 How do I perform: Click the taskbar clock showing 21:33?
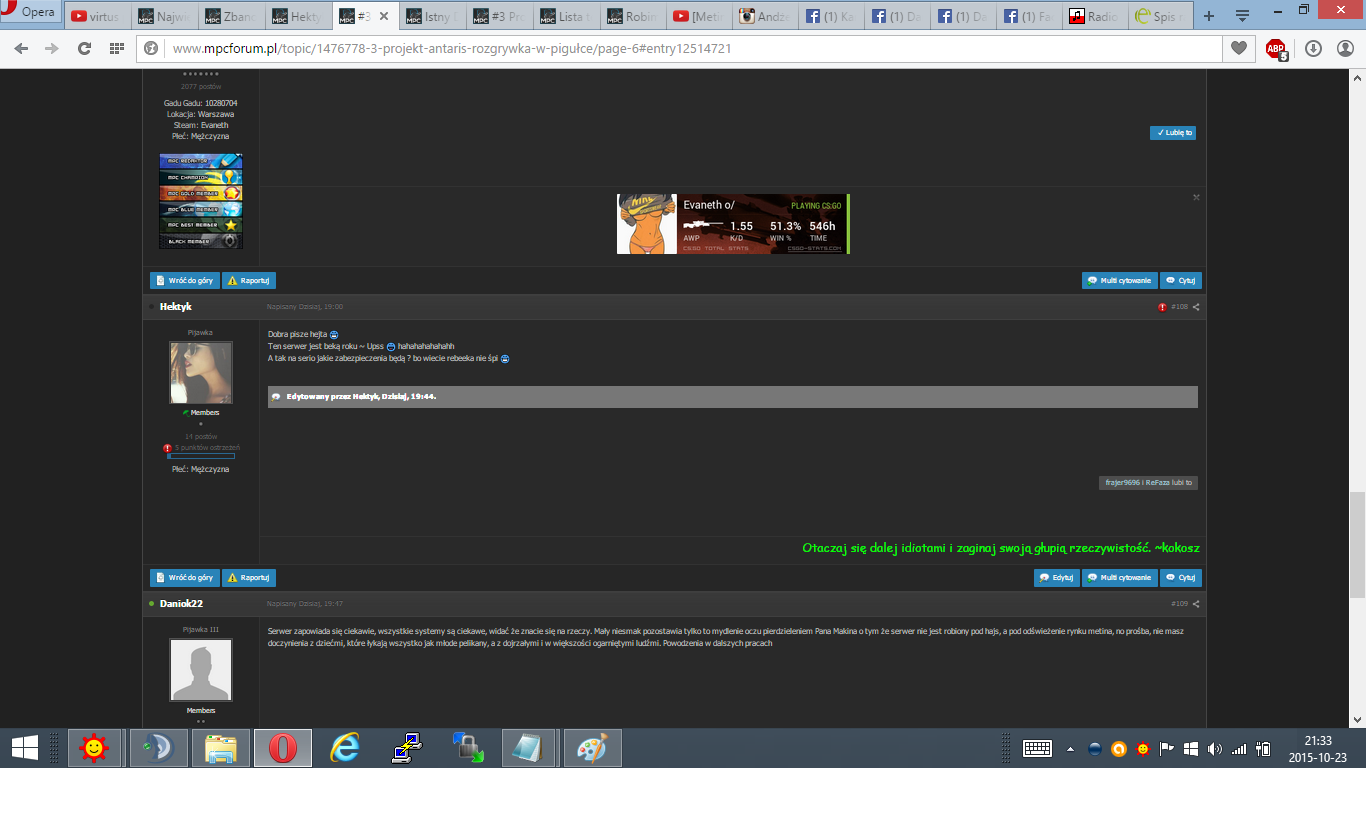coord(1318,749)
